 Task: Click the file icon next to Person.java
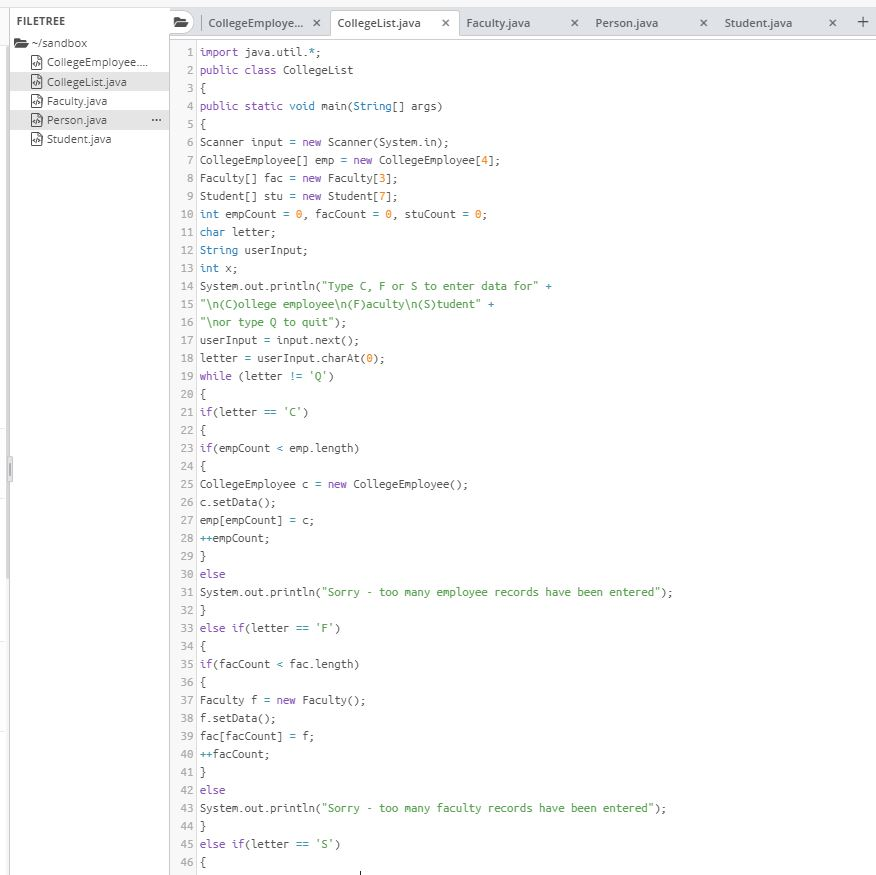point(38,119)
